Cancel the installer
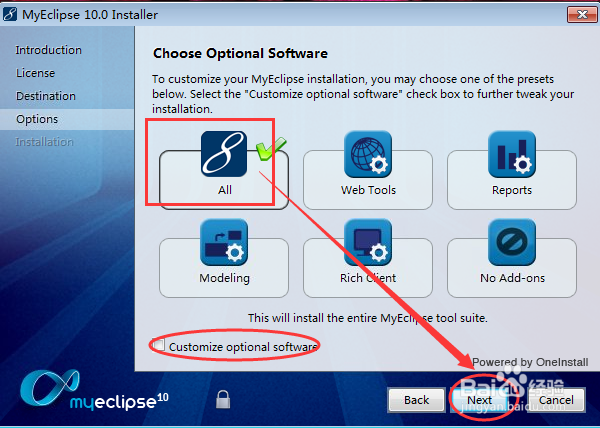600x428 pixels. [x=556, y=400]
